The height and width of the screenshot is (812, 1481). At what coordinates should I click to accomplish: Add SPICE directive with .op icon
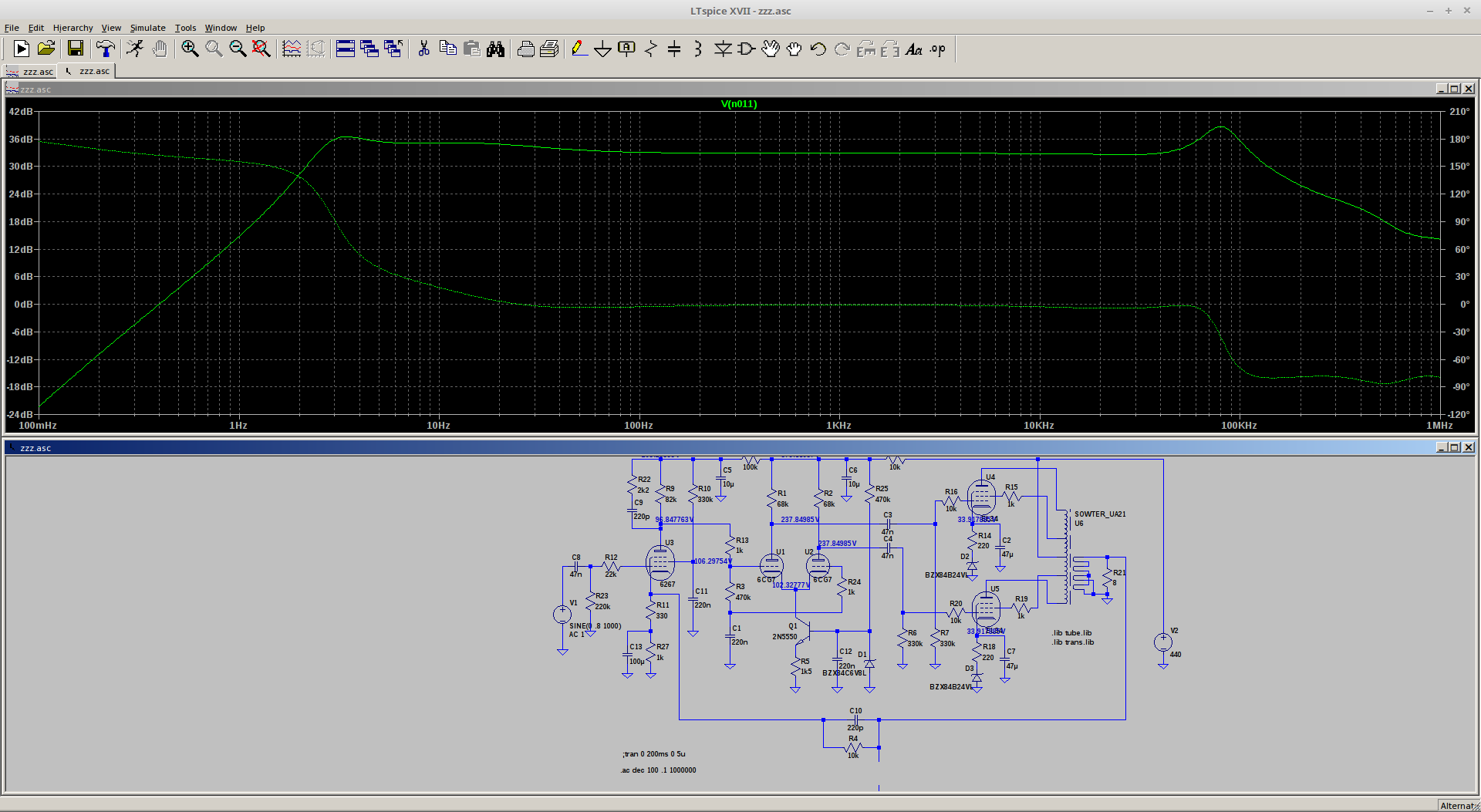[x=938, y=49]
